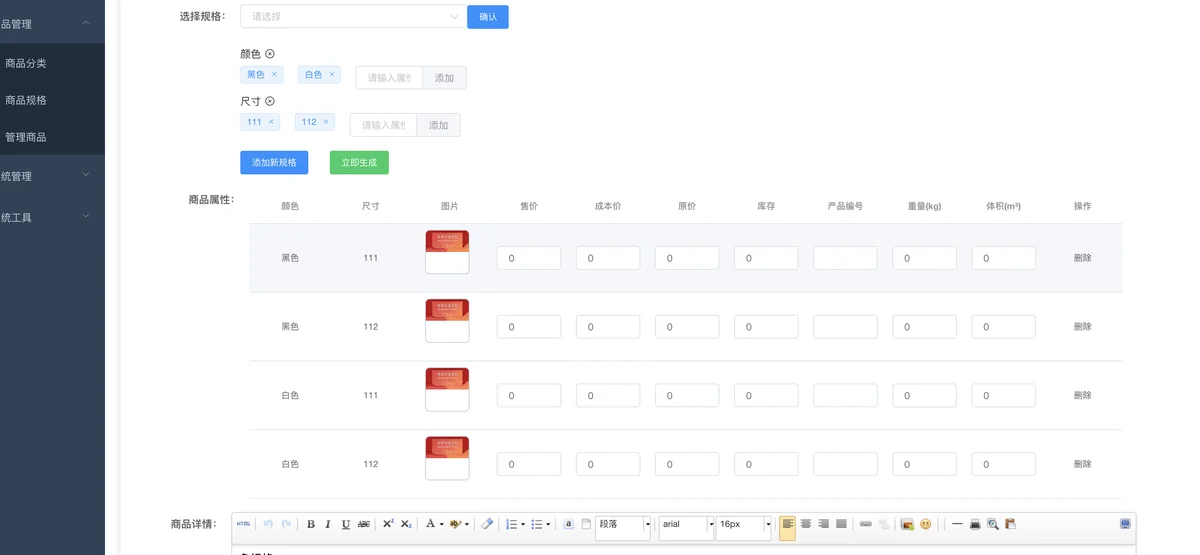Justify text in editor

pos(841,524)
